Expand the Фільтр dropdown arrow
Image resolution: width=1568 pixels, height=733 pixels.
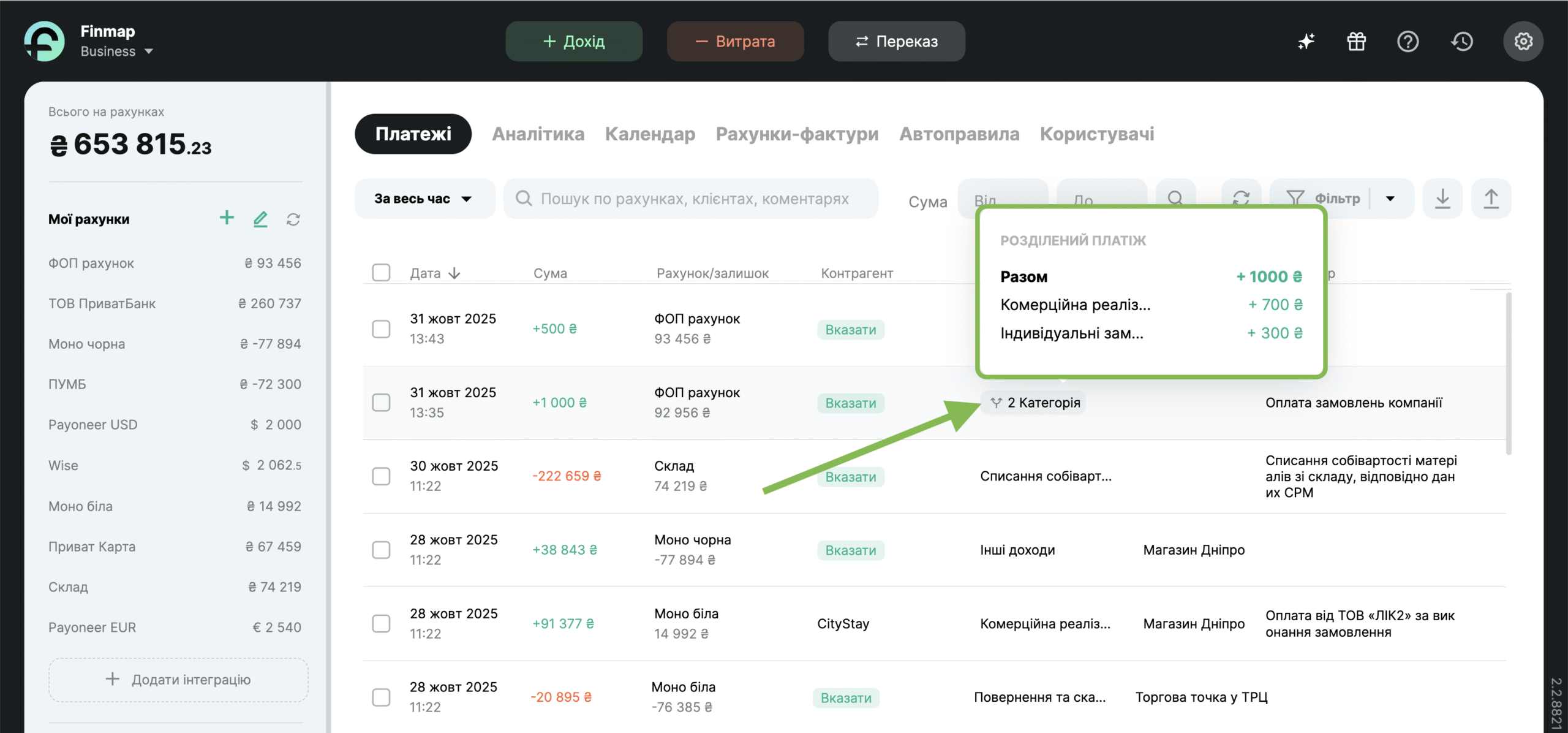pyautogui.click(x=1390, y=199)
